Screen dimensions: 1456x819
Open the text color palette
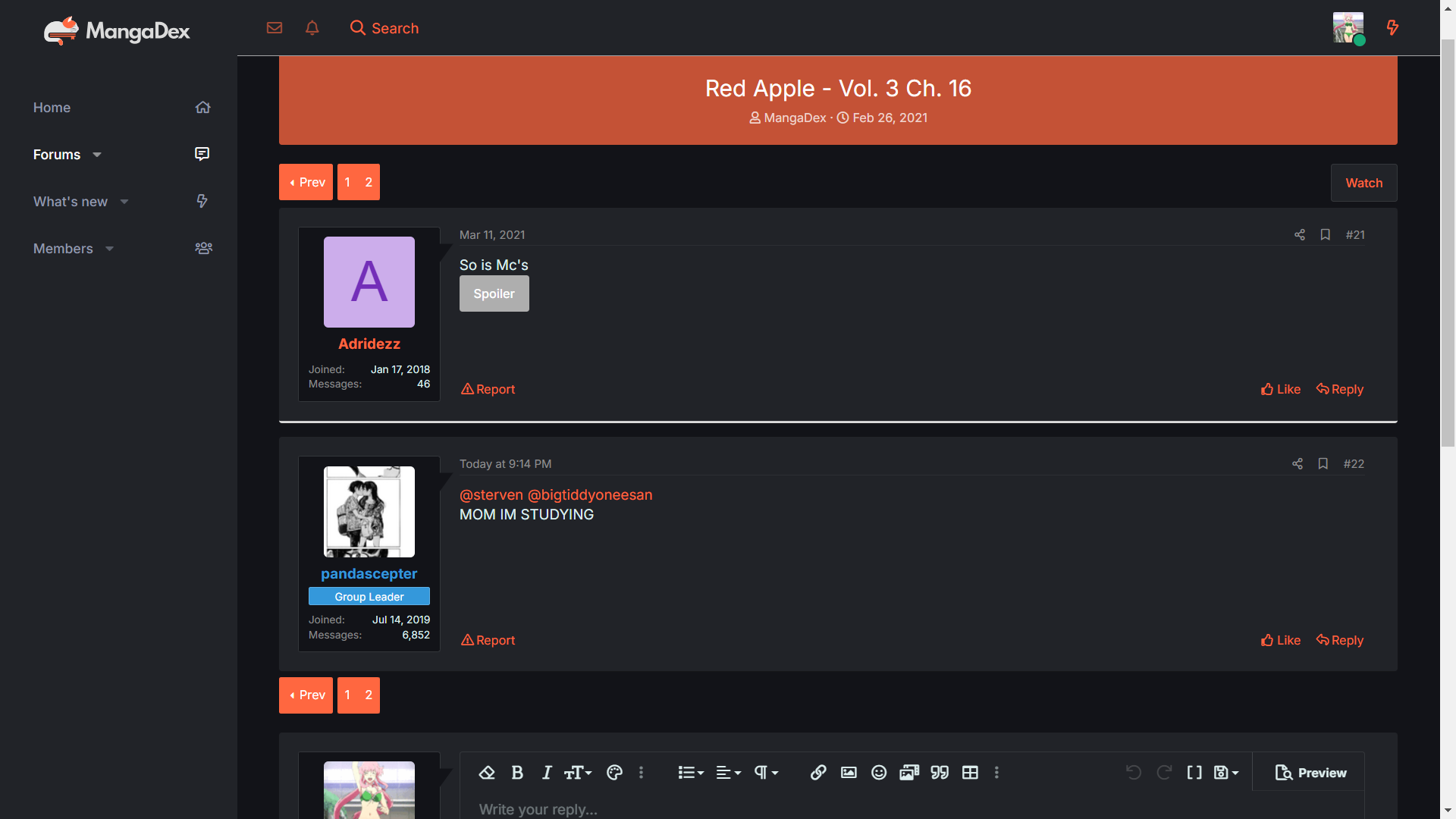pos(614,773)
